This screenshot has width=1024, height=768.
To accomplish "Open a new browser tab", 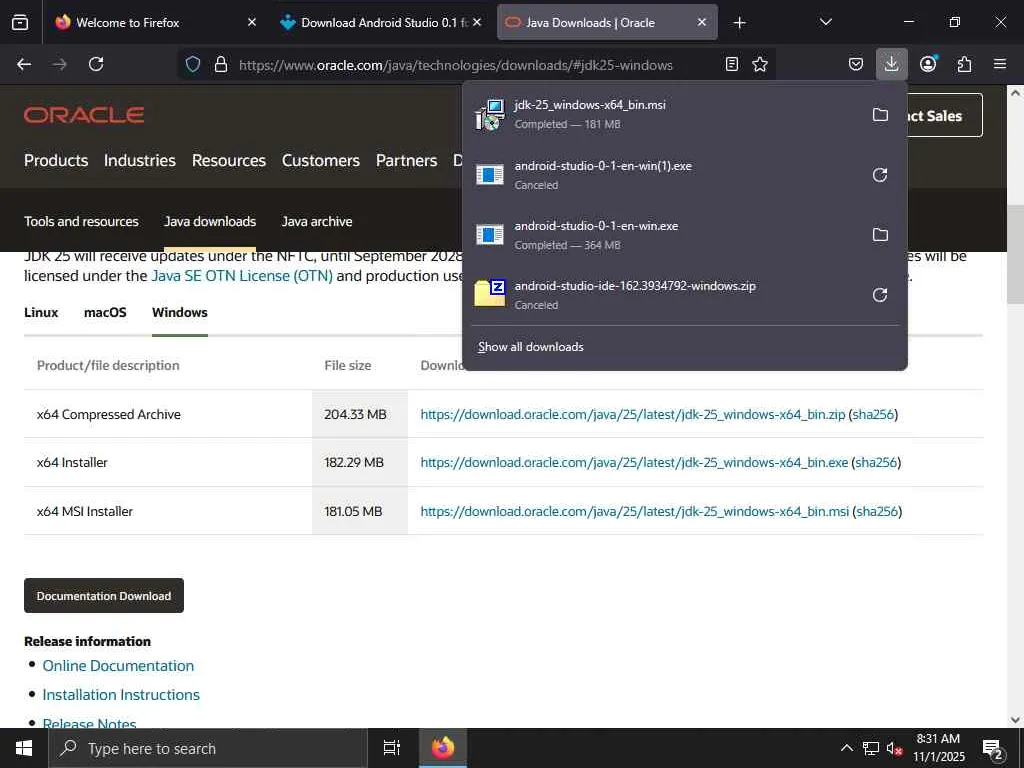I will pyautogui.click(x=739, y=23).
